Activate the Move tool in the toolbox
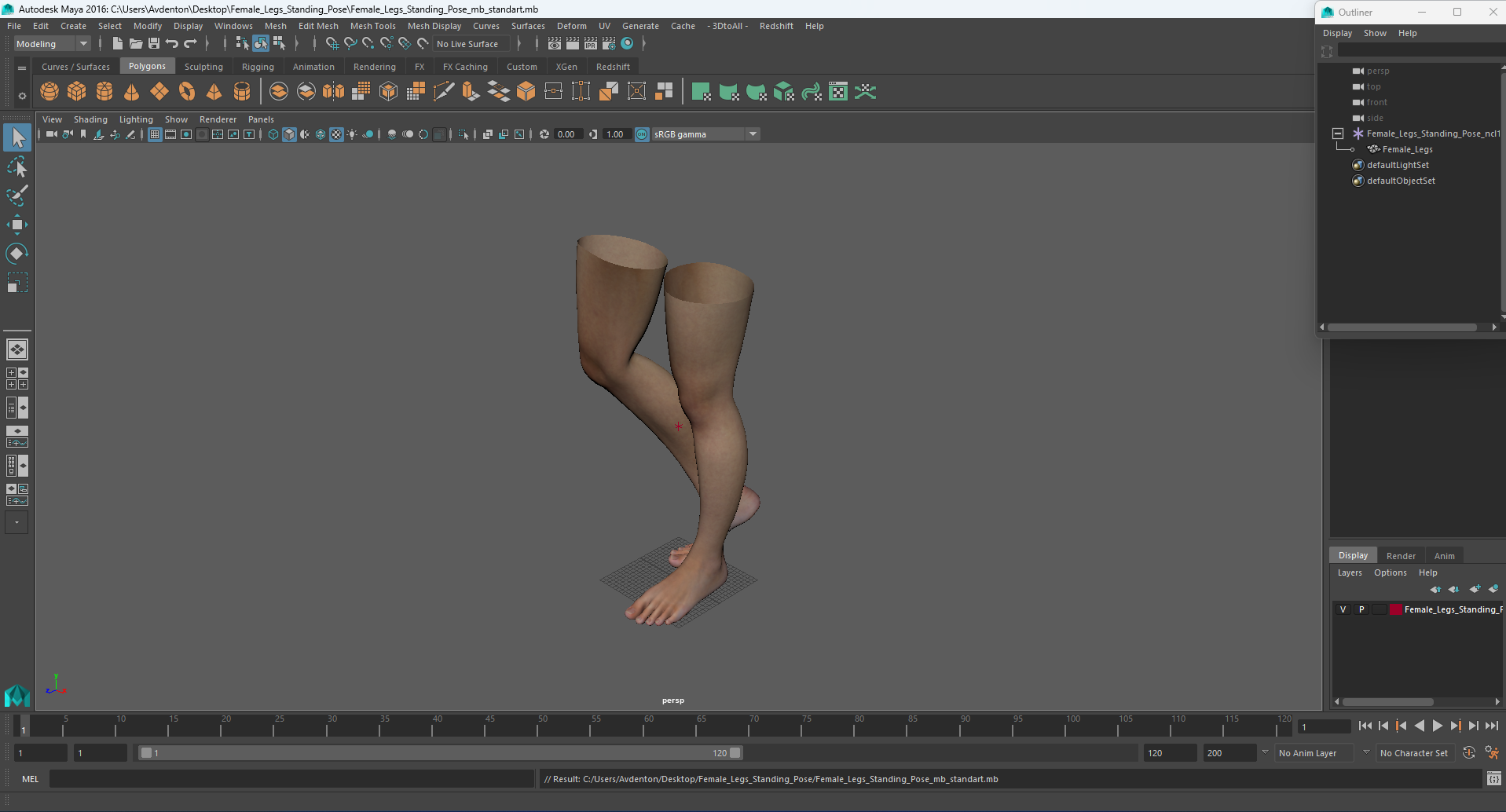The height and width of the screenshot is (812, 1506). click(16, 225)
